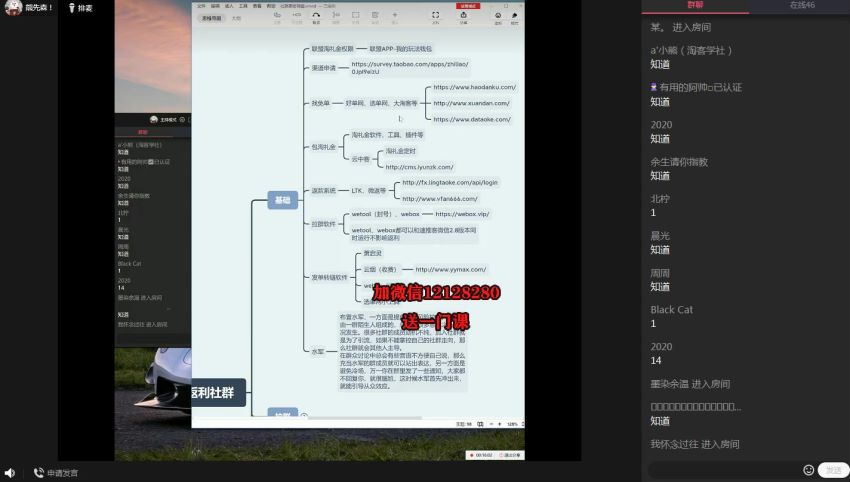Open link https://webox.vip/
Screen dimensions: 850x482
click(462, 214)
